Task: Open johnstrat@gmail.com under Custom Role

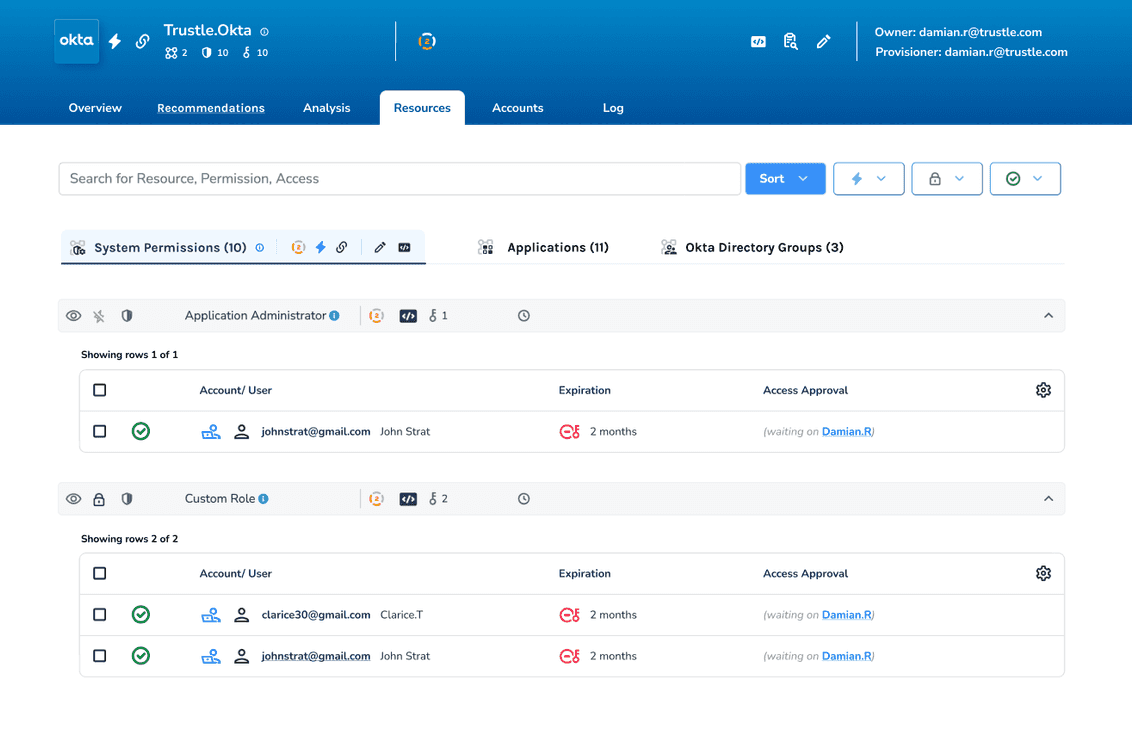Action: [315, 656]
